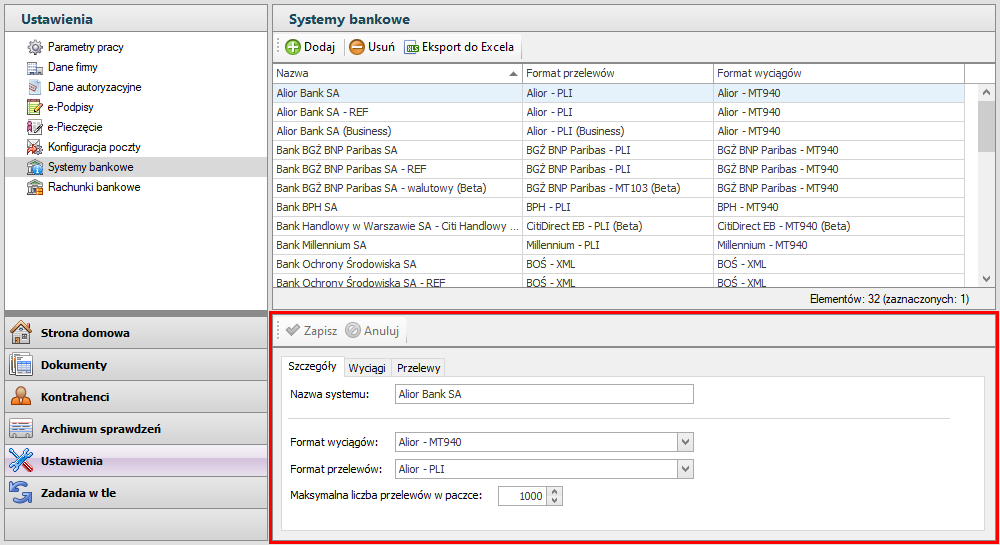Select Bank Millennium SA row

pos(321,245)
